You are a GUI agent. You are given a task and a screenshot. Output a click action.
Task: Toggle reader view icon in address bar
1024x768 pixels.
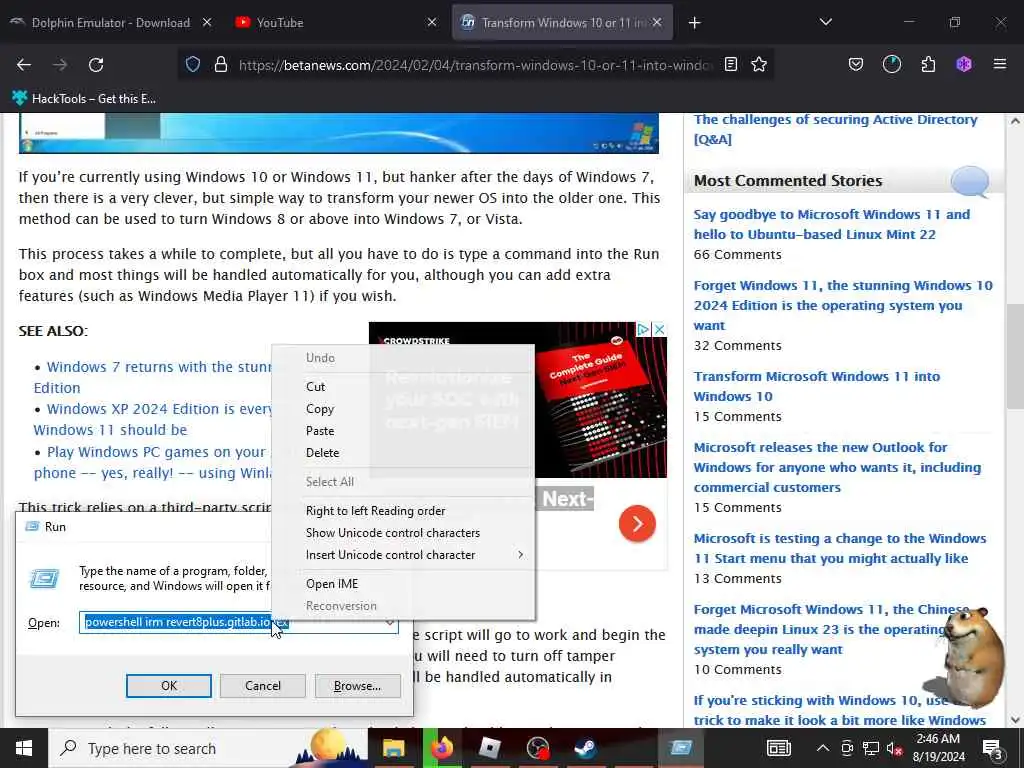(x=731, y=65)
